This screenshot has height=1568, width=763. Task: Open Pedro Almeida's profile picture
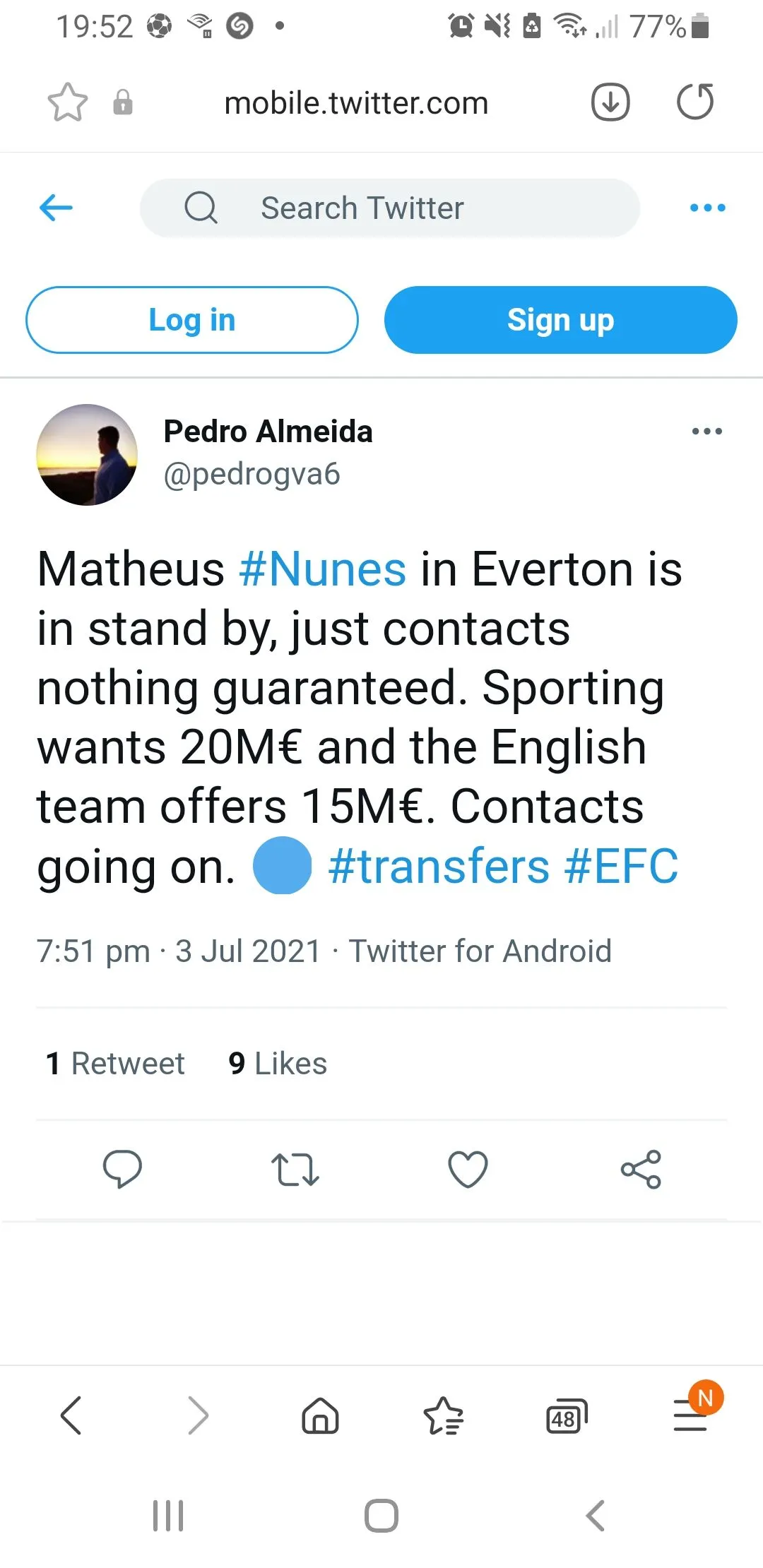coord(88,455)
